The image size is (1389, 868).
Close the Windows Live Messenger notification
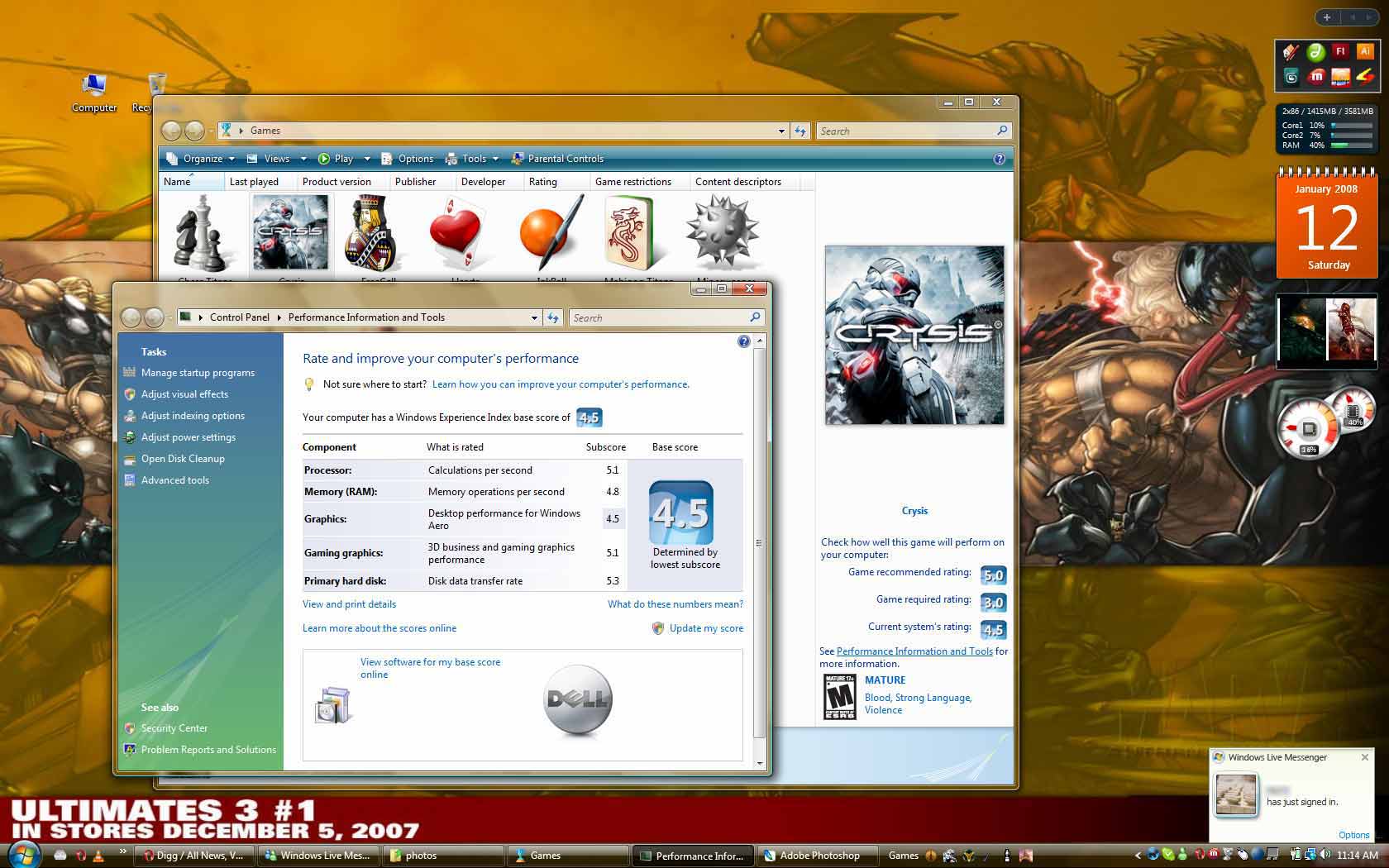[1364, 757]
